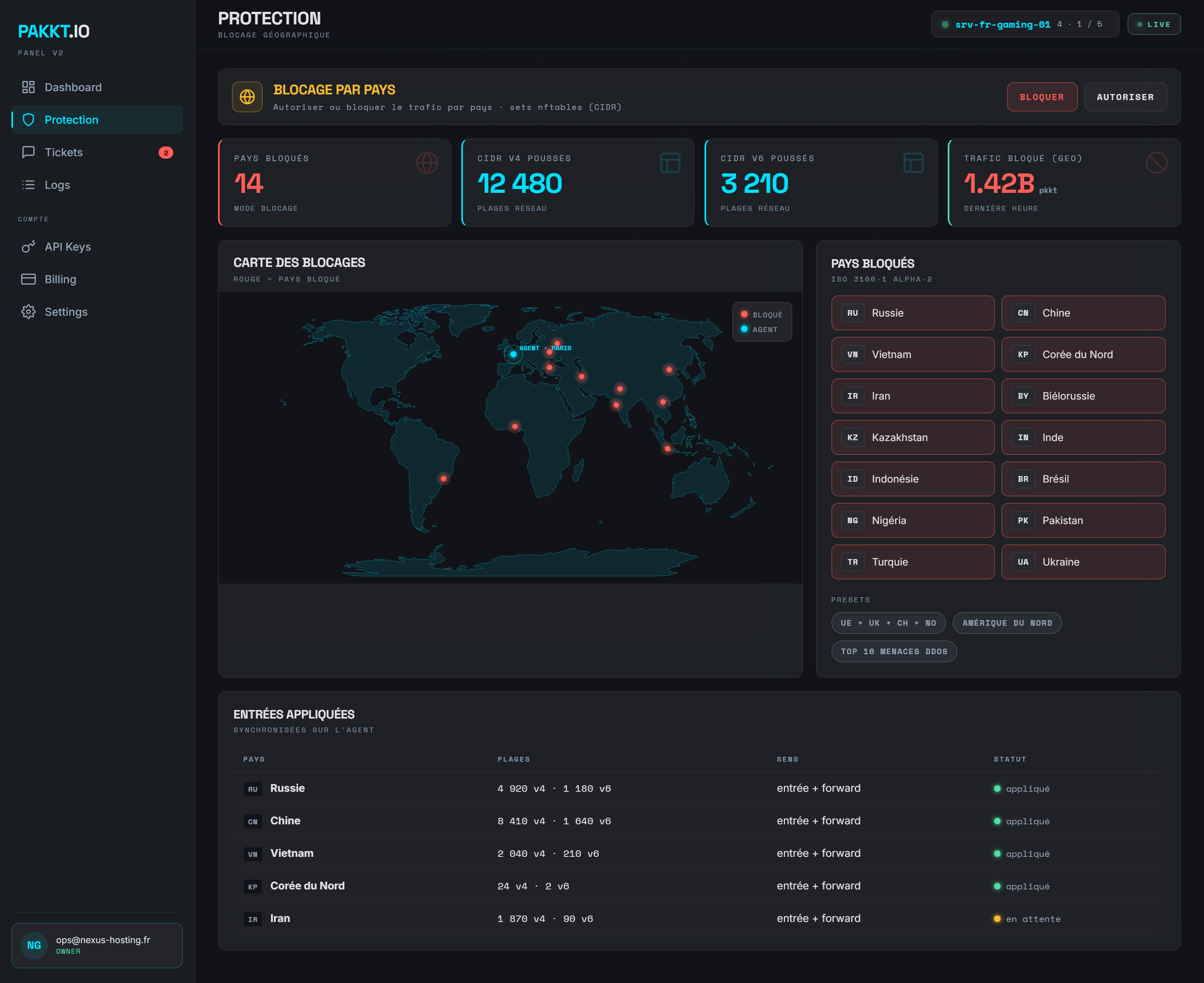Click the API Keys key icon
The height and width of the screenshot is (983, 1204).
(x=28, y=247)
